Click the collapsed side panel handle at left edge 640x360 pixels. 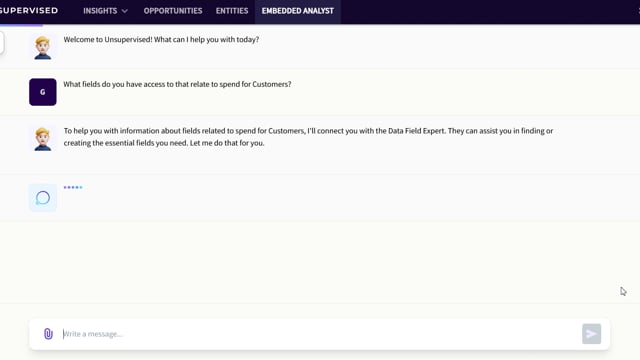click(x=2, y=42)
